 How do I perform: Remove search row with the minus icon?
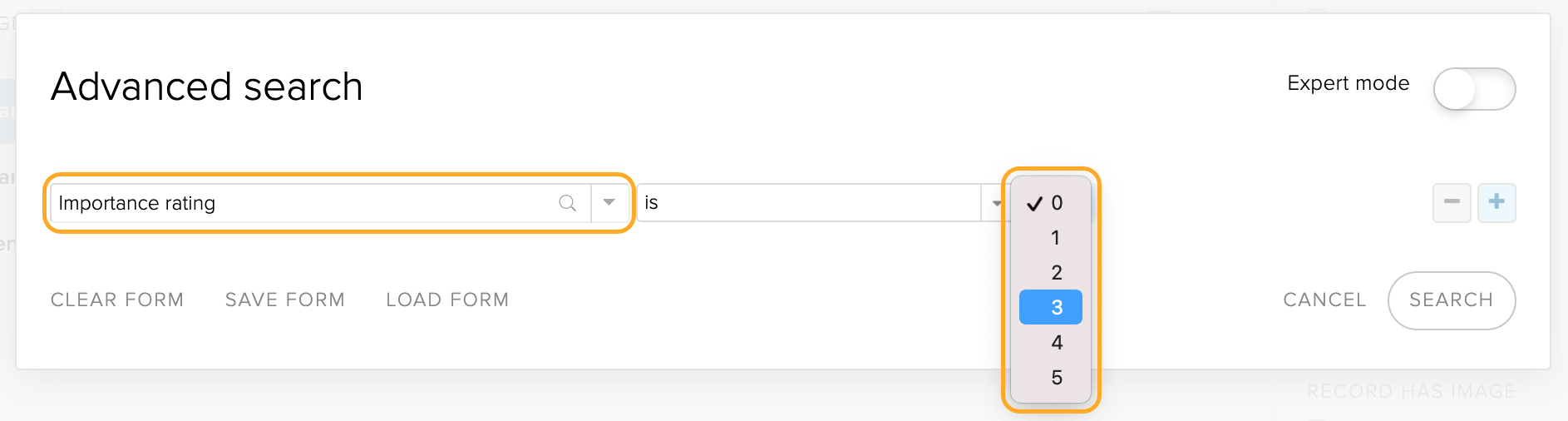(1452, 202)
